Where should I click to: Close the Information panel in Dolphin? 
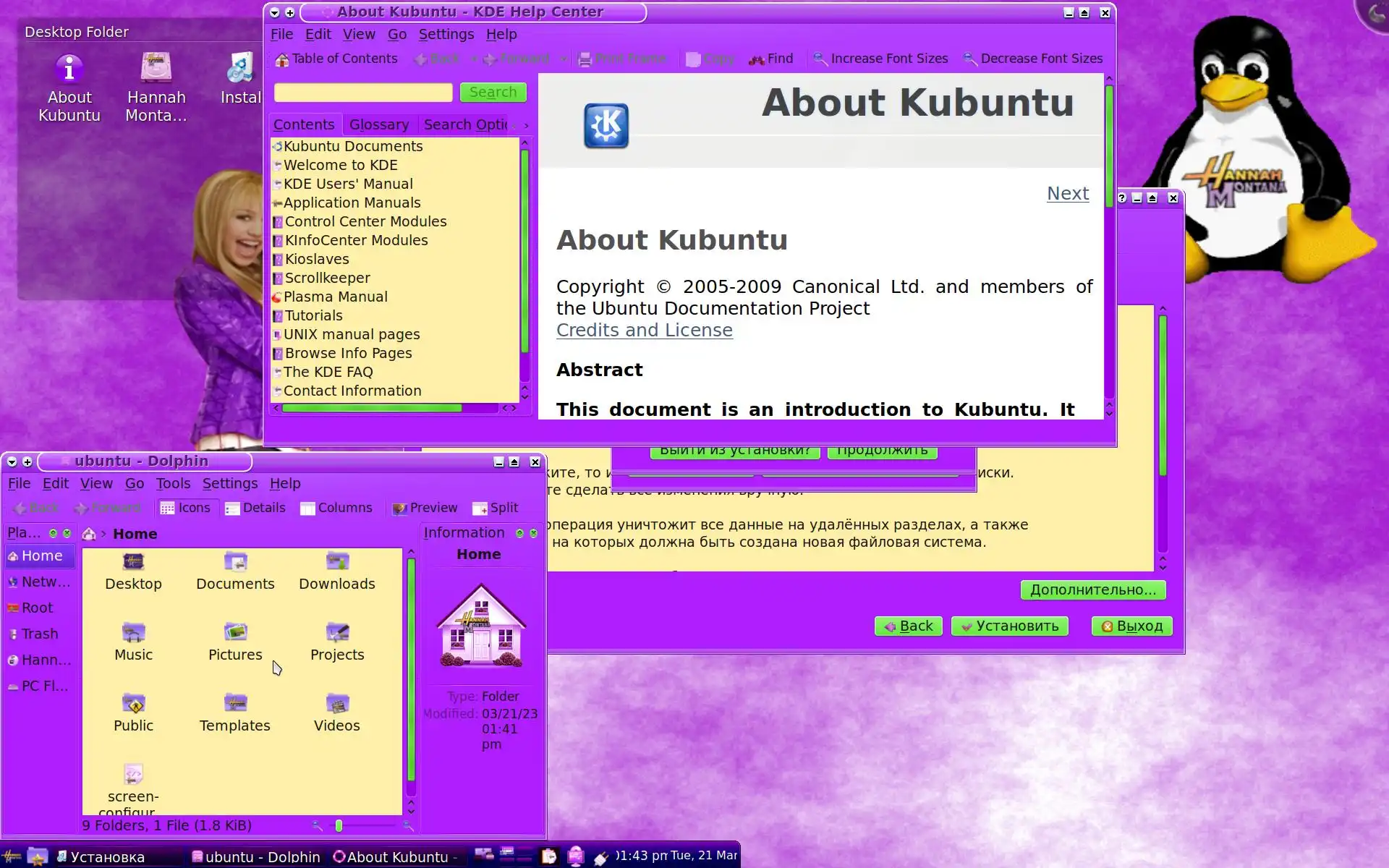(534, 533)
